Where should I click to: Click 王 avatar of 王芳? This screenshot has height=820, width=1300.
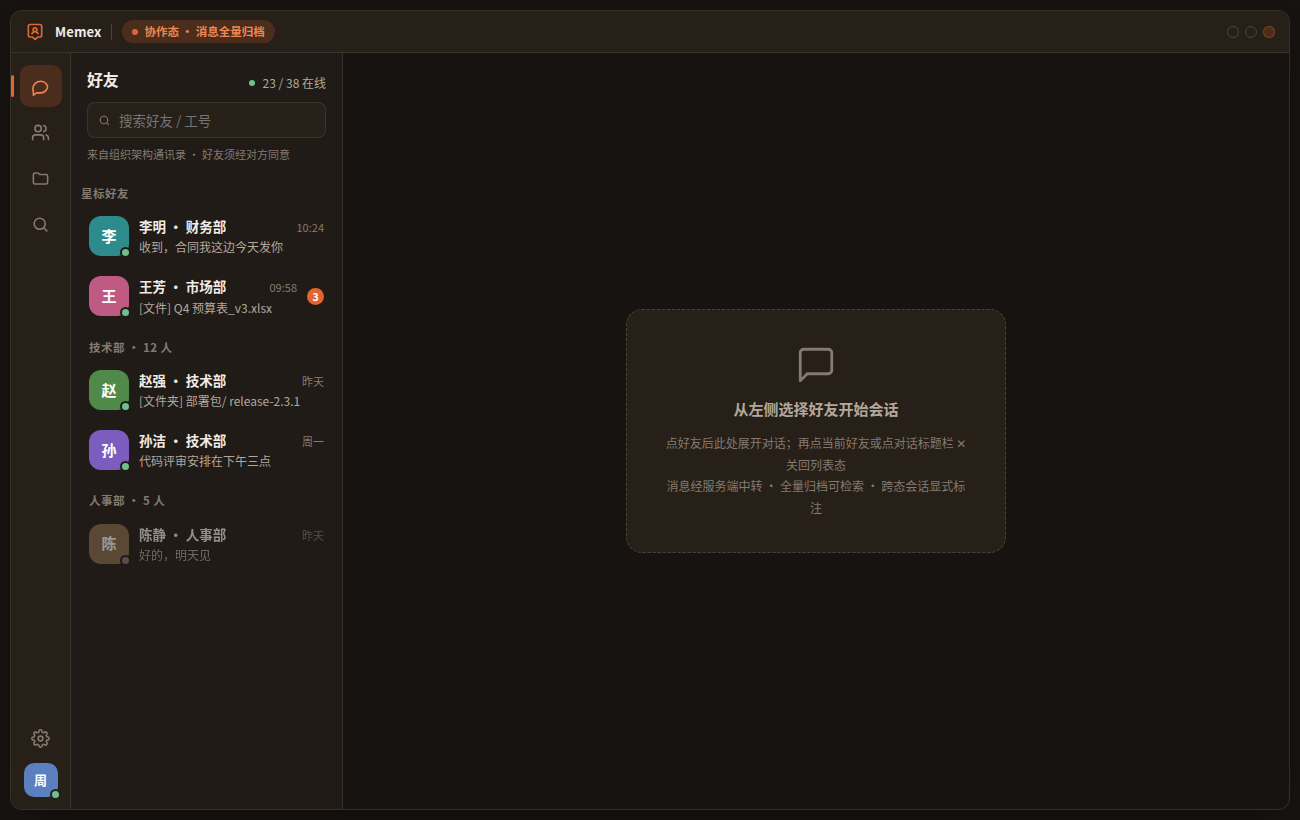click(x=109, y=296)
